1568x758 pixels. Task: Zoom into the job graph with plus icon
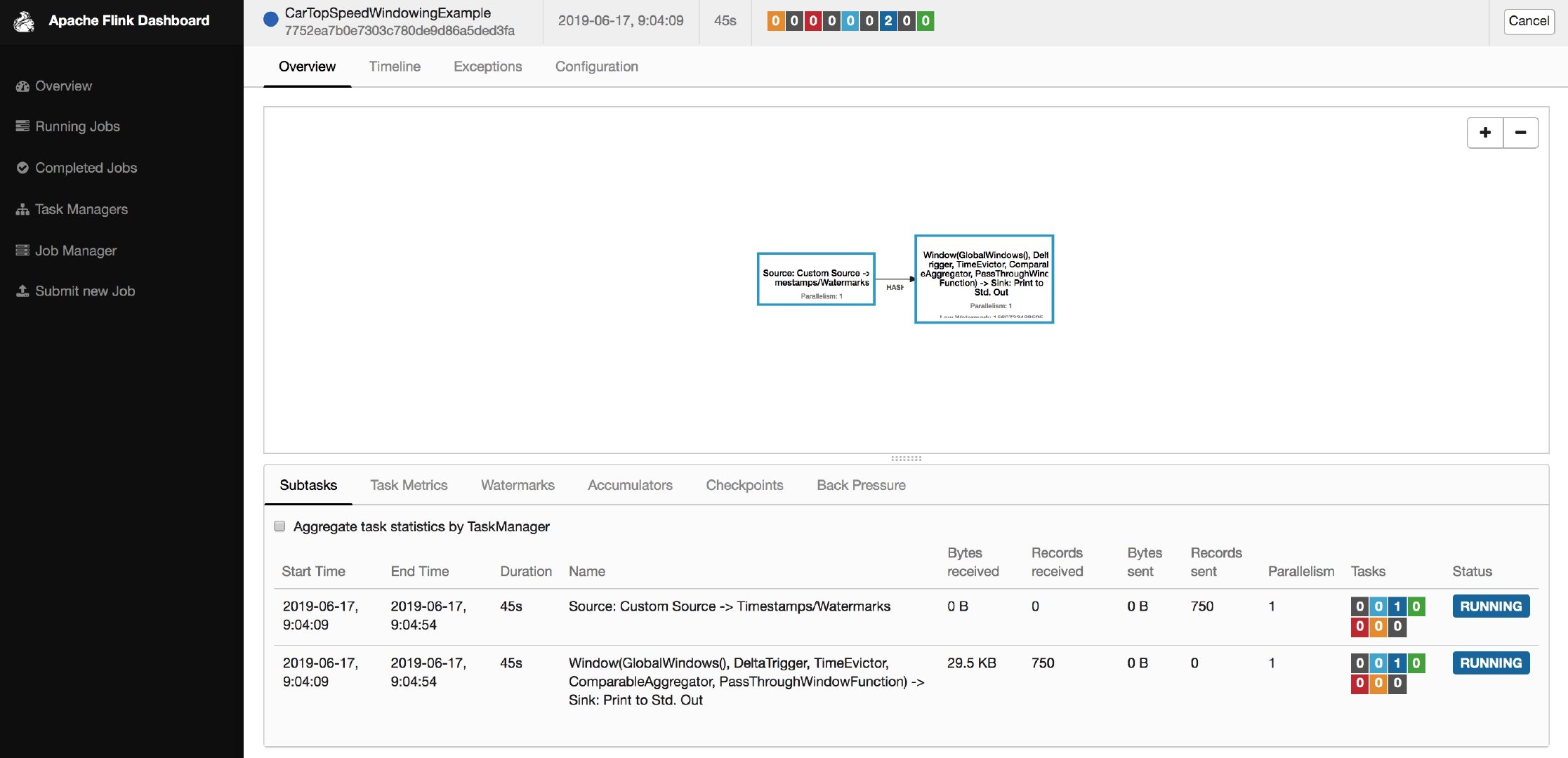1485,132
